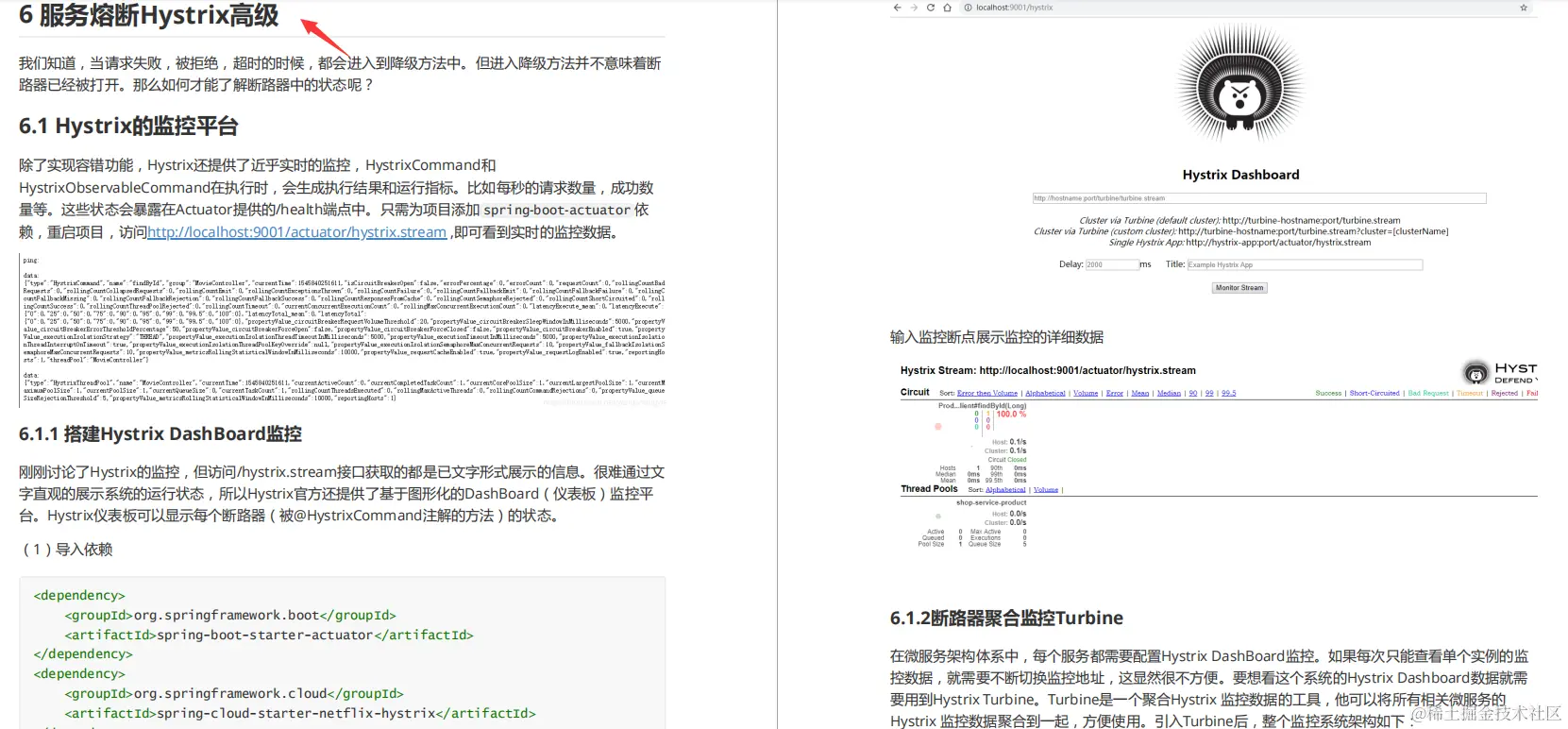Screen dimensions: 1568x729
Task: Click the browser forward arrow icon
Action: 913,8
